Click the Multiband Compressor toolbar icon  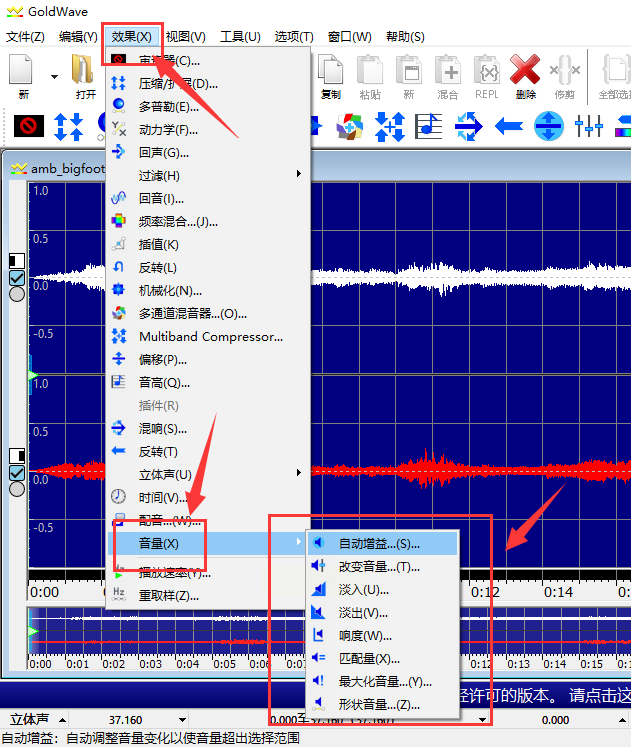point(390,126)
